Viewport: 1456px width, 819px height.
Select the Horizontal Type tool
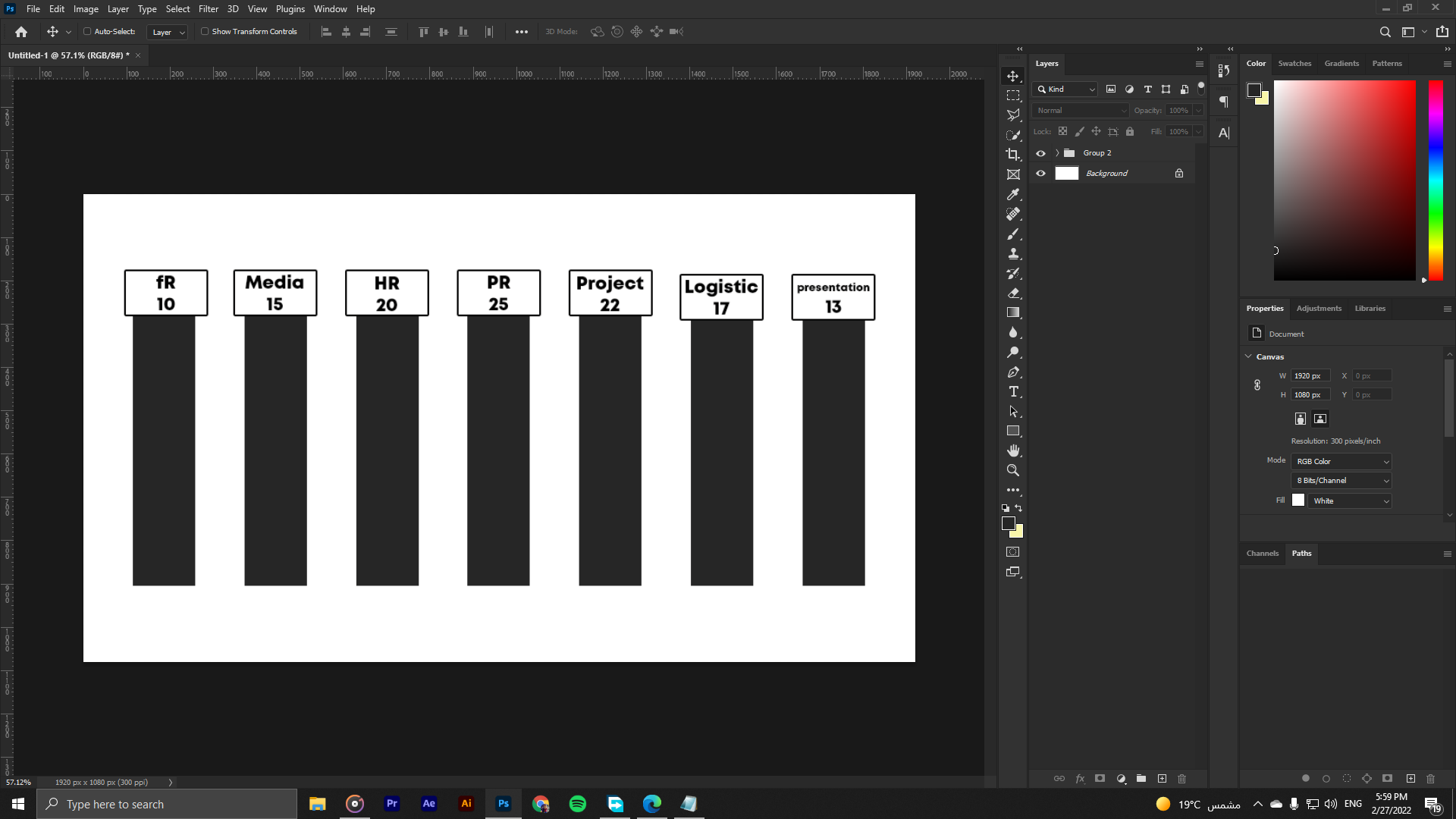(1013, 391)
